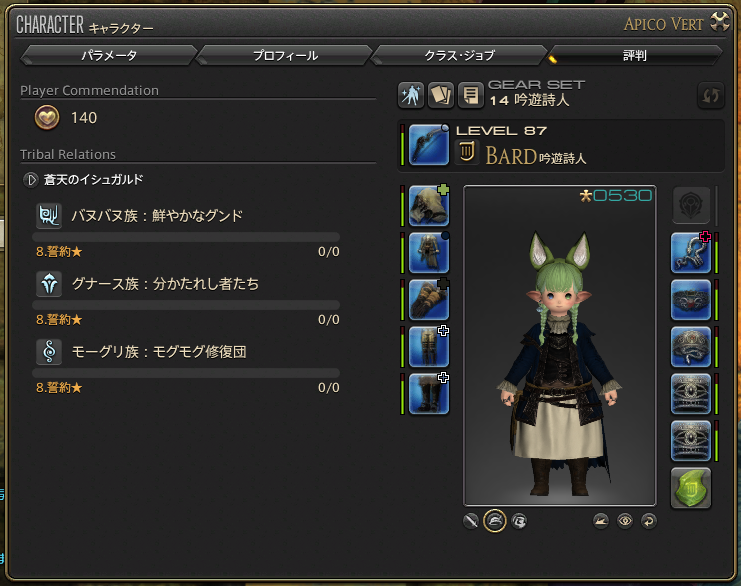Switch to the パラメータ tab
The image size is (741, 586).
[109, 56]
